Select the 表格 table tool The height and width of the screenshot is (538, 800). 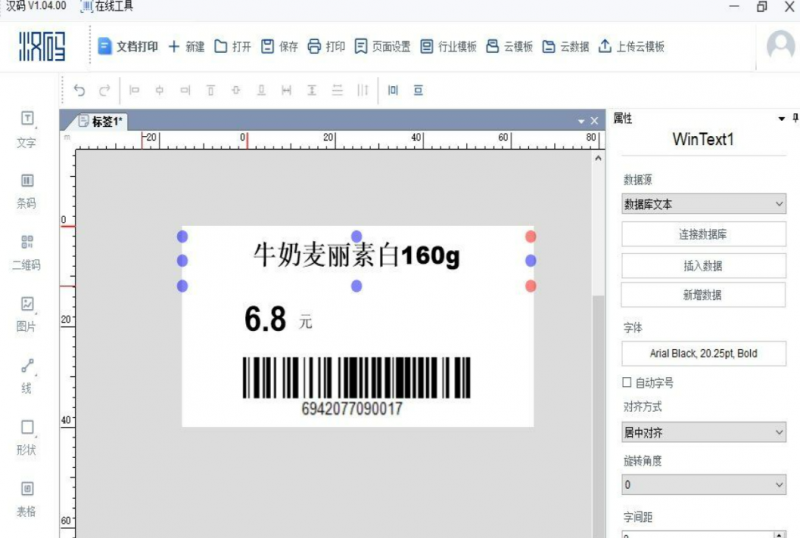coord(27,499)
